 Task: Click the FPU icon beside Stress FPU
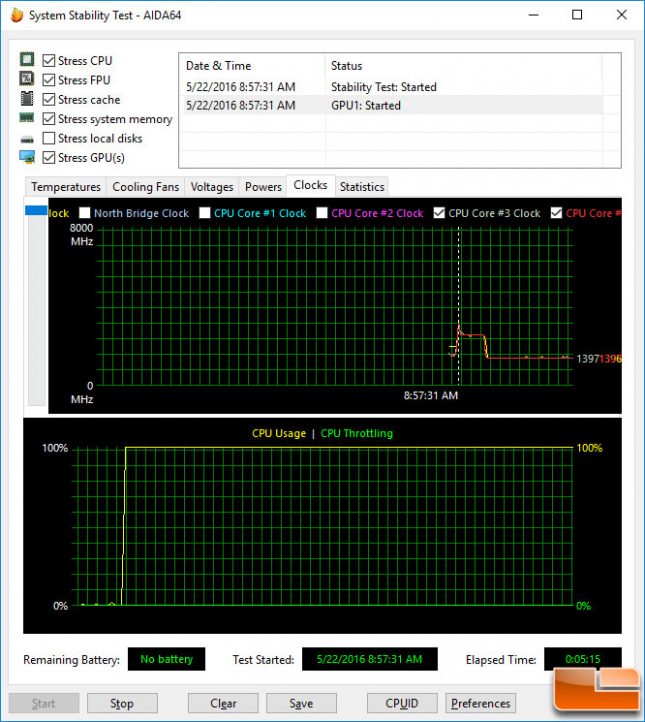point(27,79)
